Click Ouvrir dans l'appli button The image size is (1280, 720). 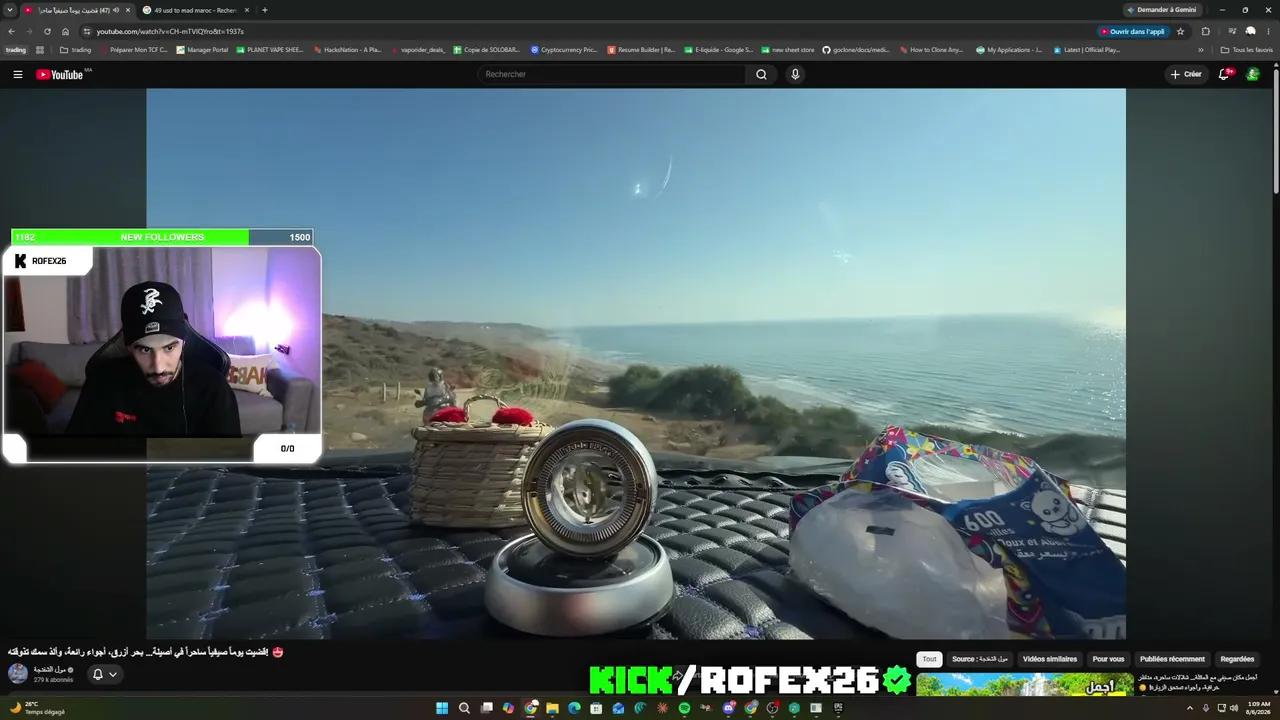click(x=1133, y=31)
